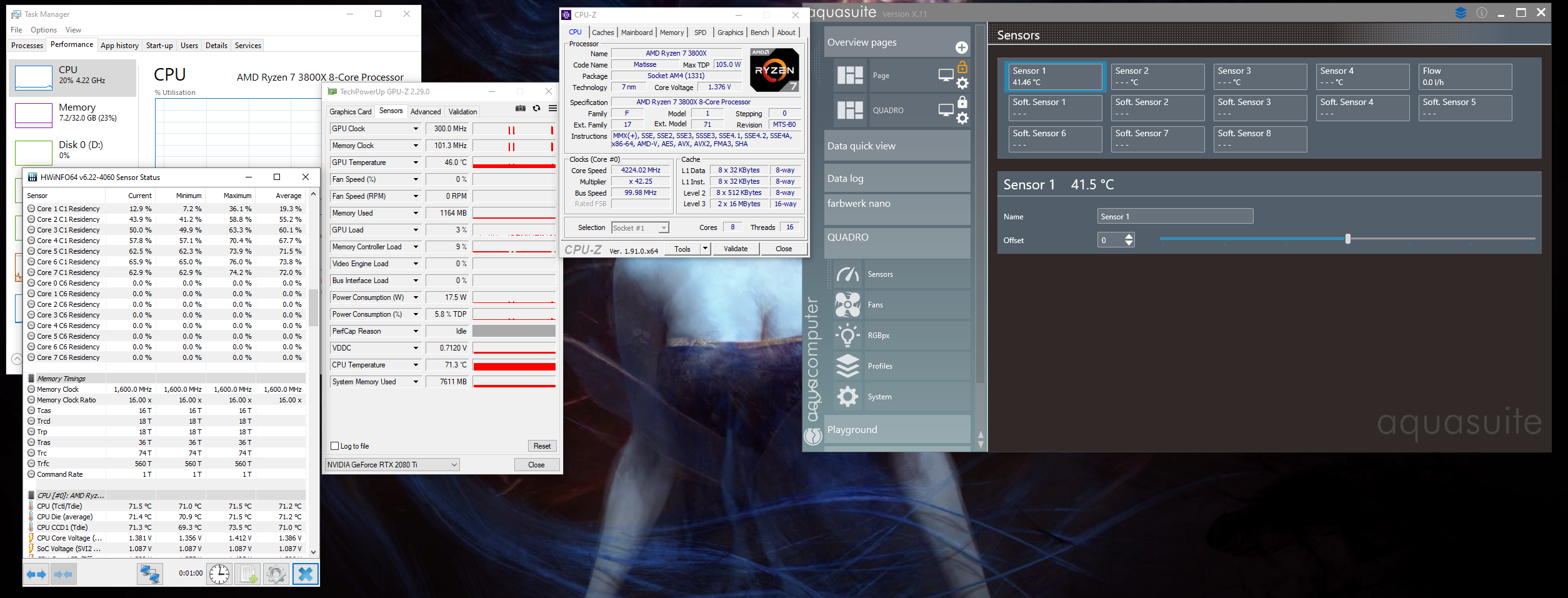Take a GPU-Z screenshot with camera icon
The height and width of the screenshot is (598, 1568).
(520, 108)
